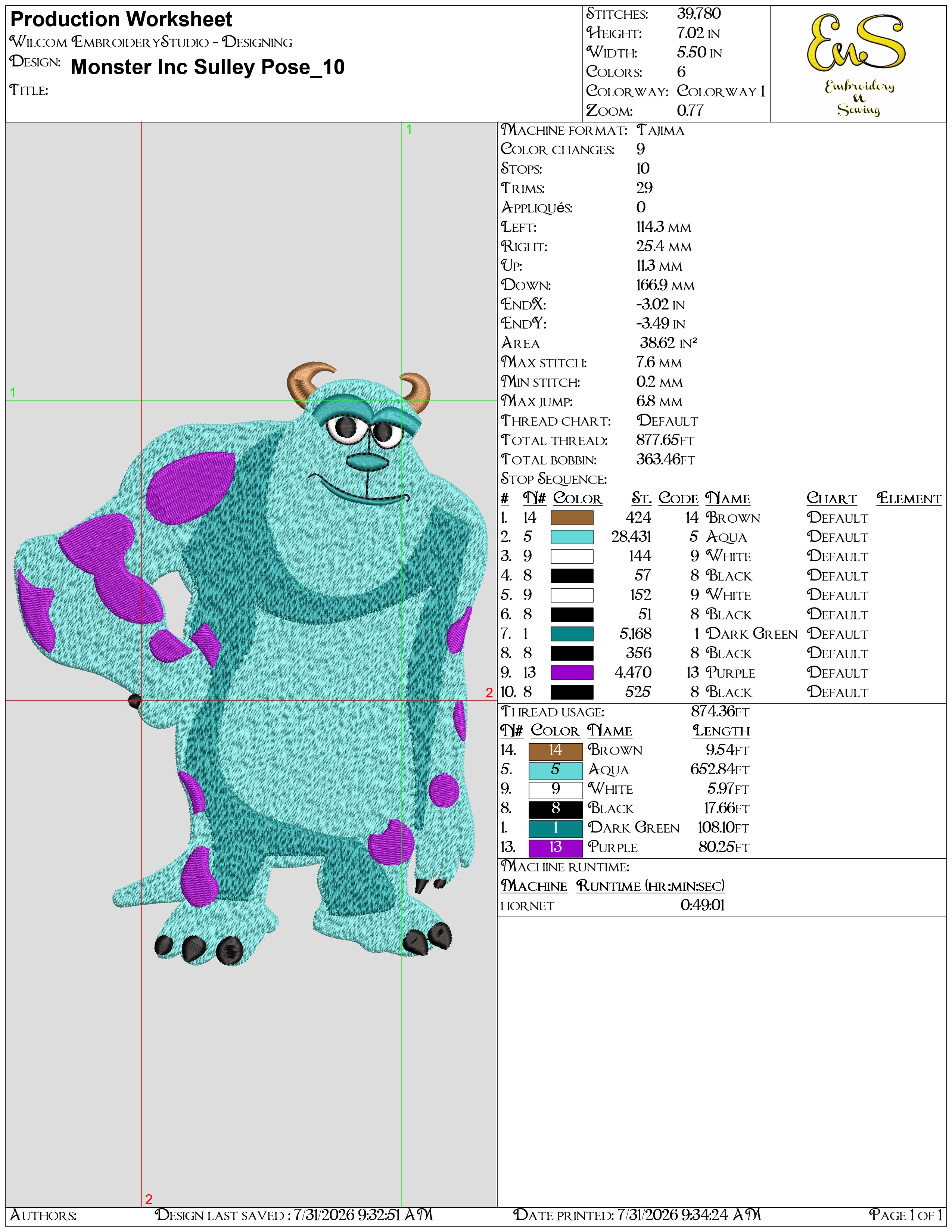This screenshot has width=952, height=1232.
Task: Select the aqua thread length "652.84FT"
Action: pos(720,770)
